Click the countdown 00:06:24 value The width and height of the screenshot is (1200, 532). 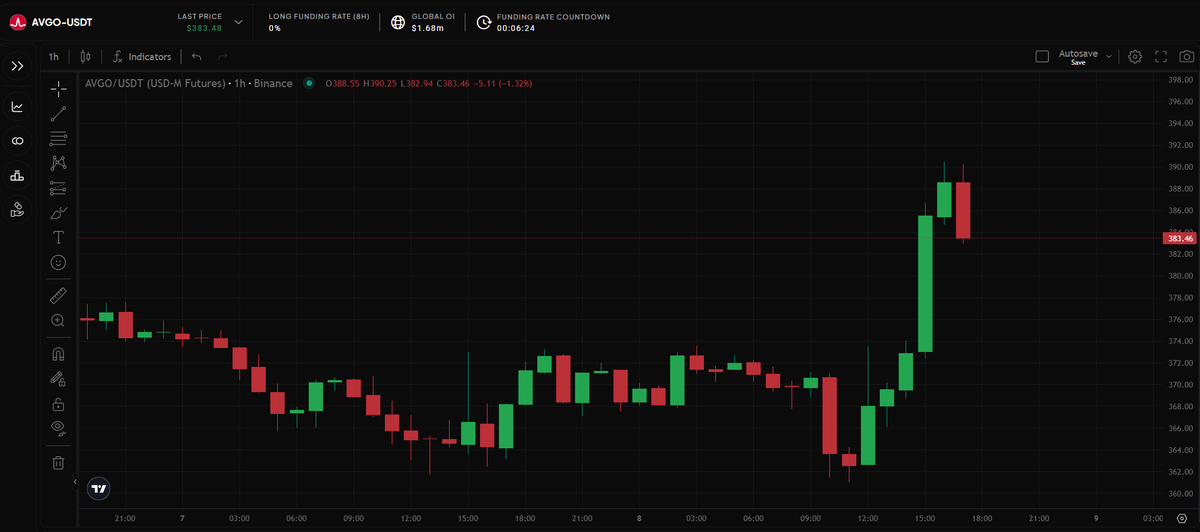click(516, 28)
